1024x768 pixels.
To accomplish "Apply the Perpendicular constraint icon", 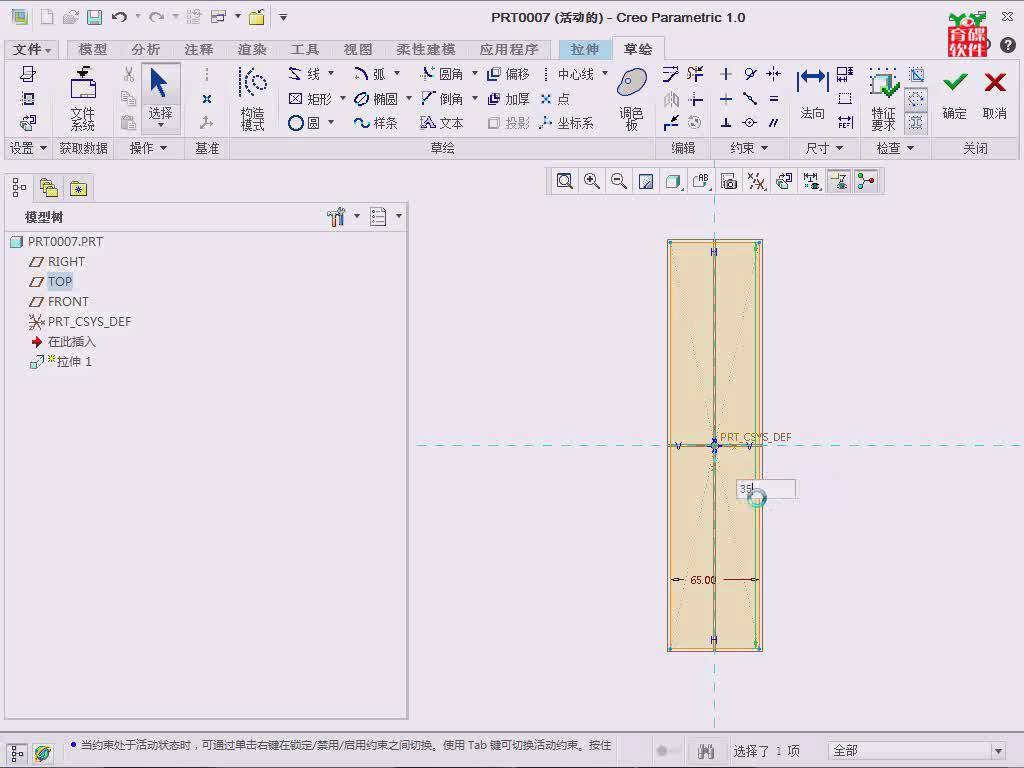I will [x=726, y=123].
